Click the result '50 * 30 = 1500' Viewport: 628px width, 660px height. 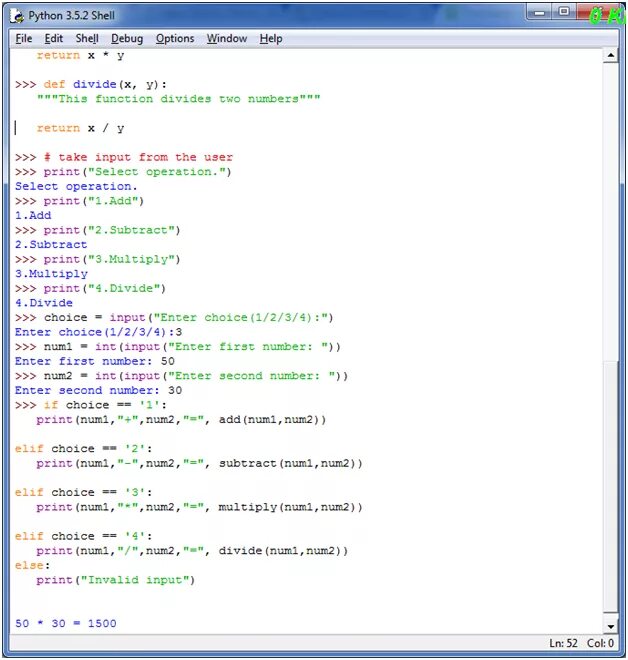pyautogui.click(x=66, y=623)
